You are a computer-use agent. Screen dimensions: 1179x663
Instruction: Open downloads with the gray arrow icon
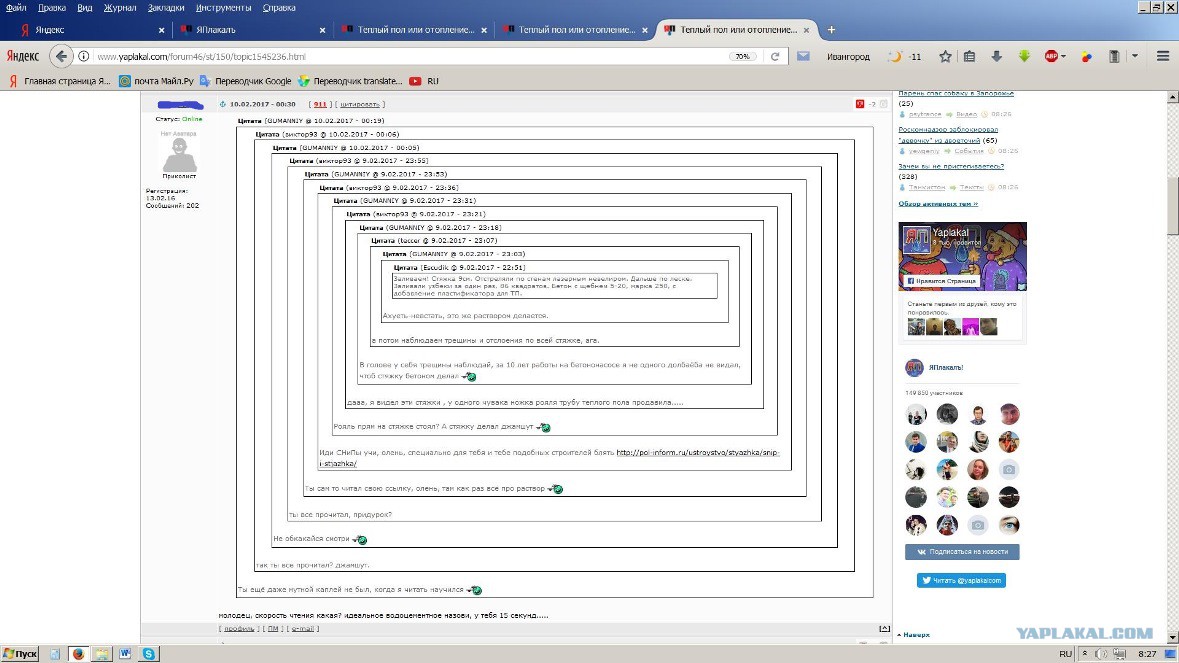coord(996,56)
